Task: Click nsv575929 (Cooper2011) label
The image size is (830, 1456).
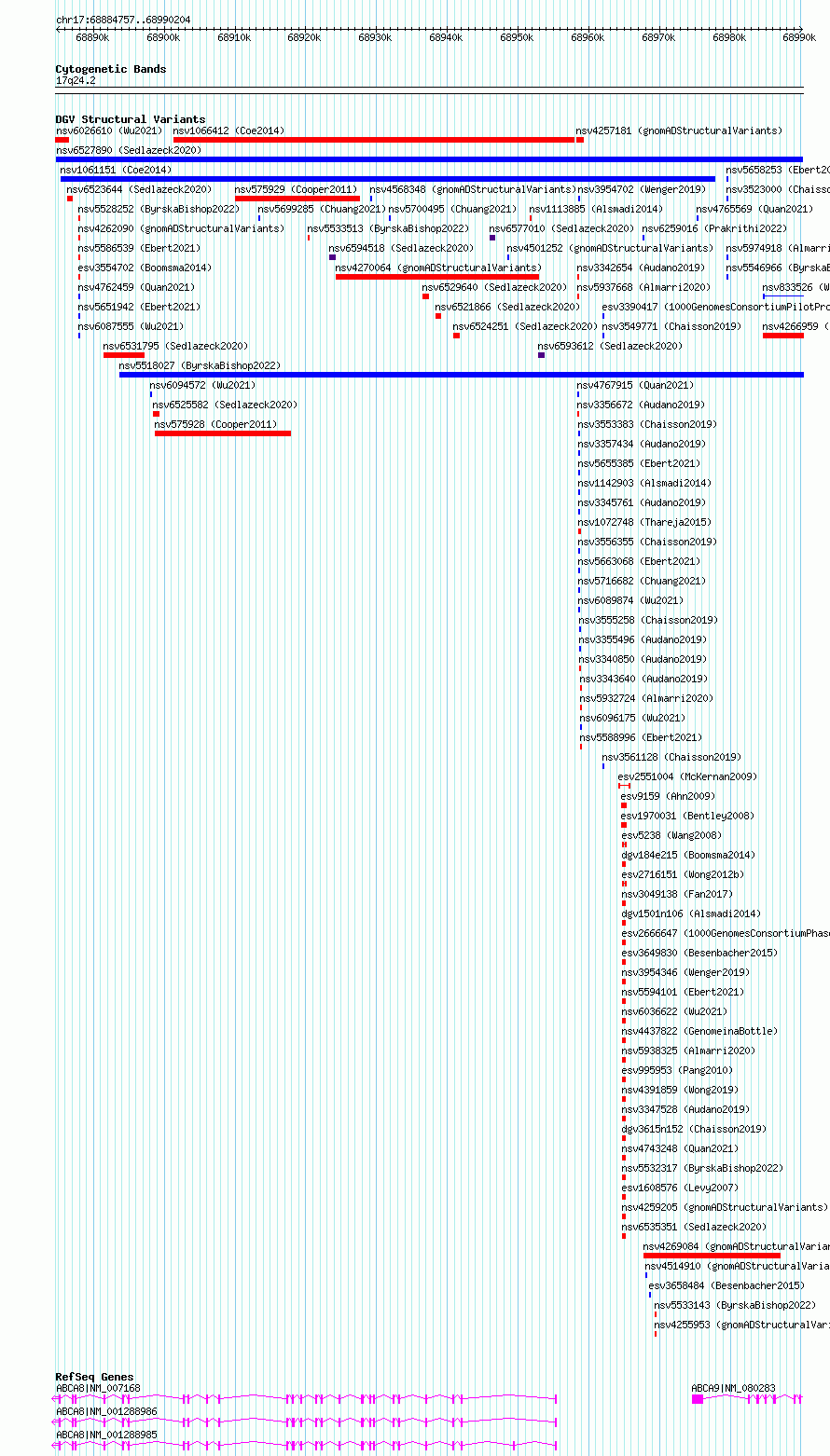Action: [296, 189]
